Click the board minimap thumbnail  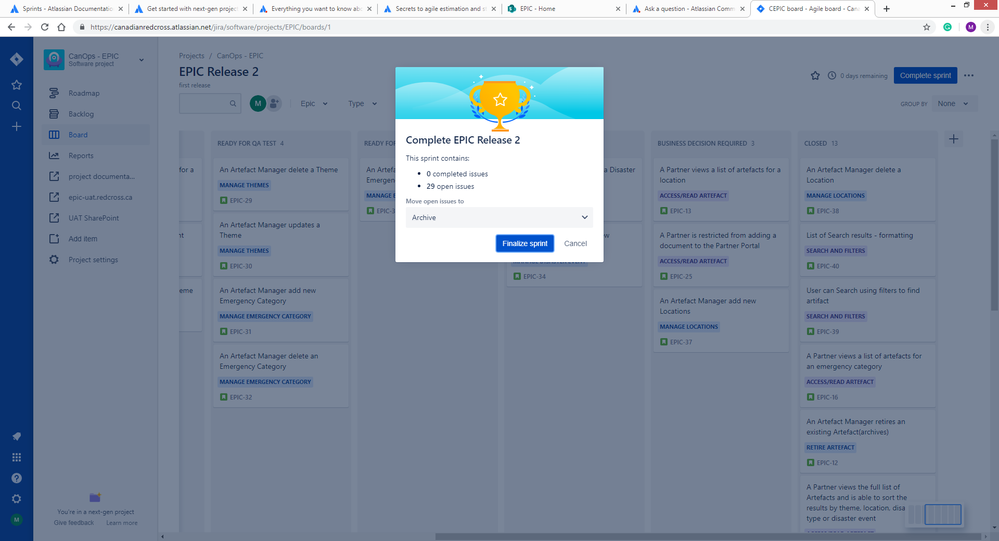(935, 514)
